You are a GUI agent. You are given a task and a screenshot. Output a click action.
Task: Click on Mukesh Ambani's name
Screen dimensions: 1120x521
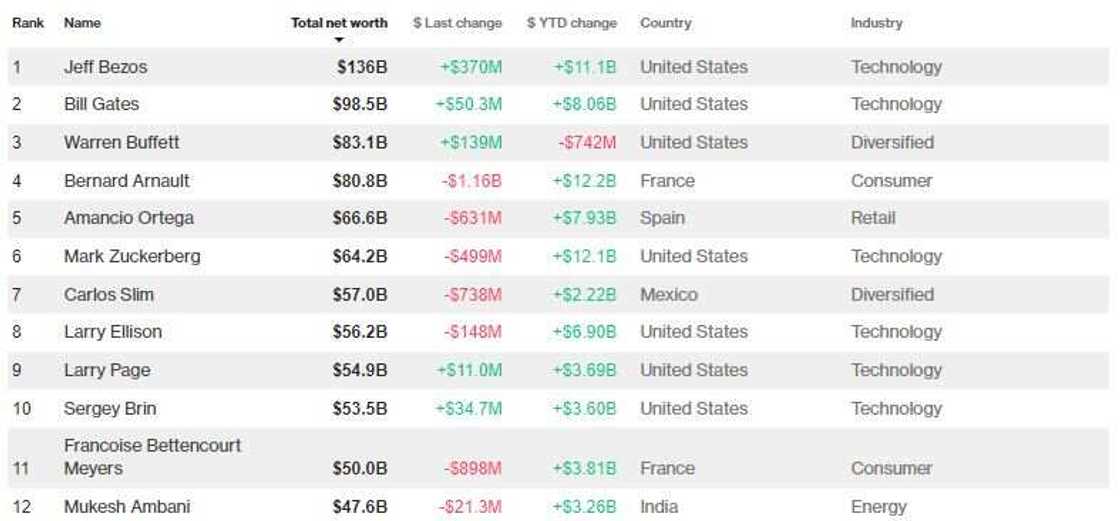coord(126,507)
